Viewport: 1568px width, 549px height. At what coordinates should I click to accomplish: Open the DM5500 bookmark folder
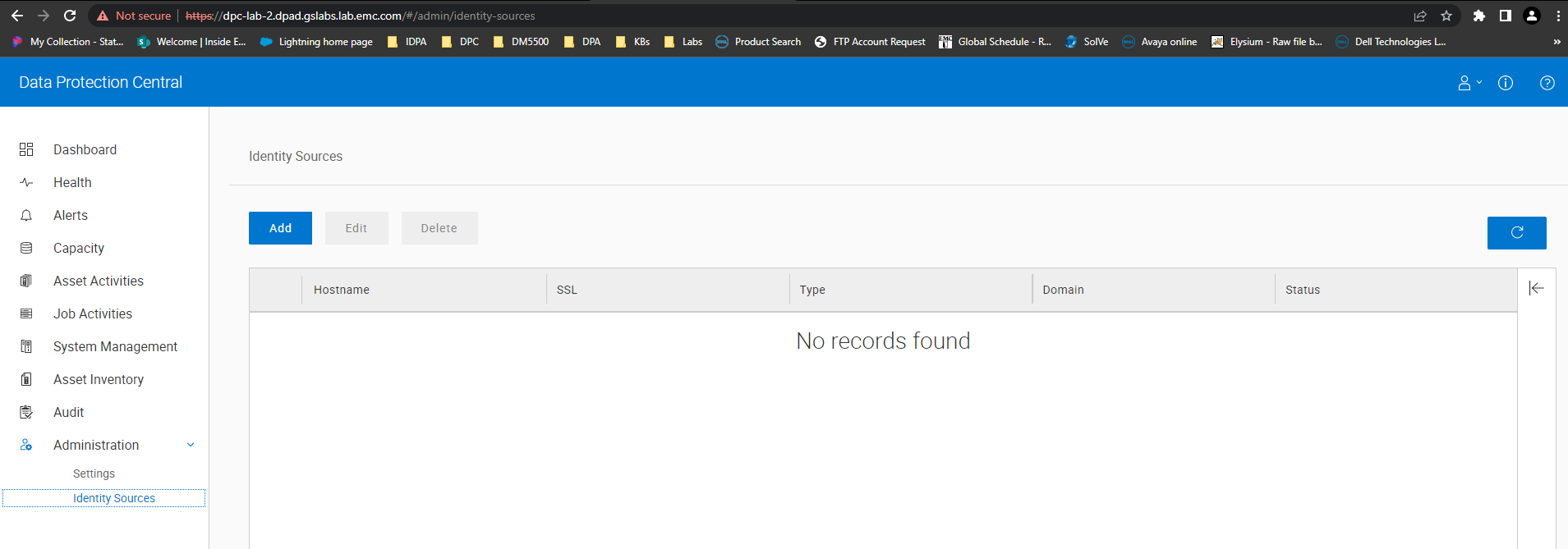[521, 42]
